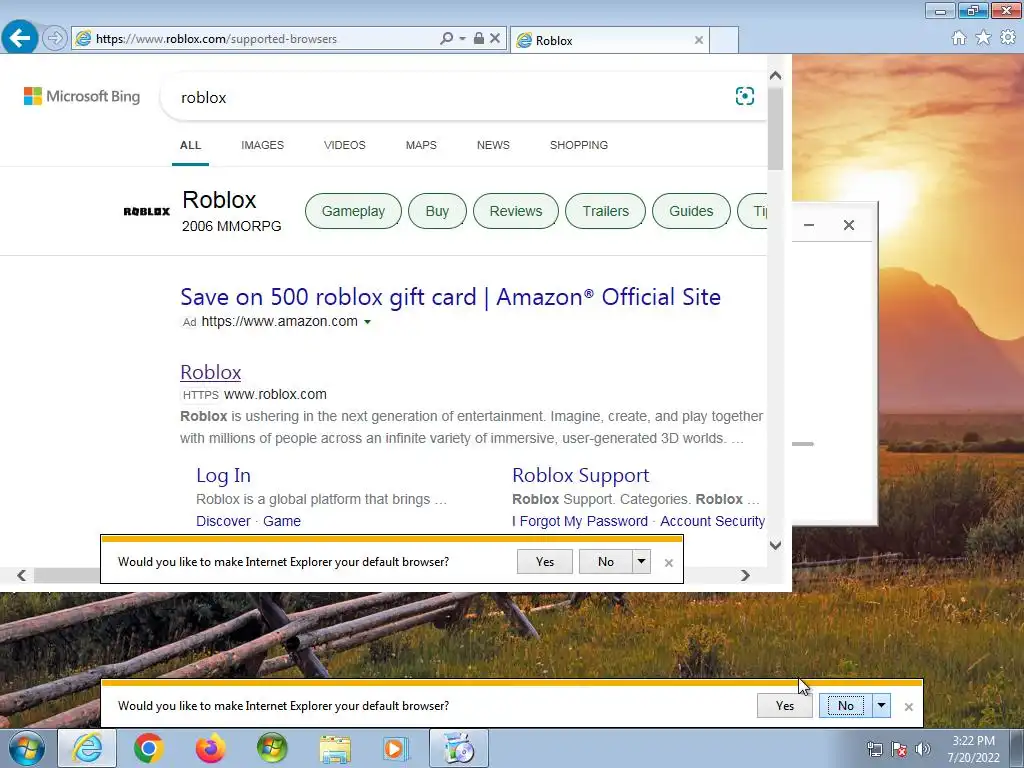Open the green Windows orb taskbar icon
This screenshot has width=1024, height=768.
pyautogui.click(x=272, y=748)
